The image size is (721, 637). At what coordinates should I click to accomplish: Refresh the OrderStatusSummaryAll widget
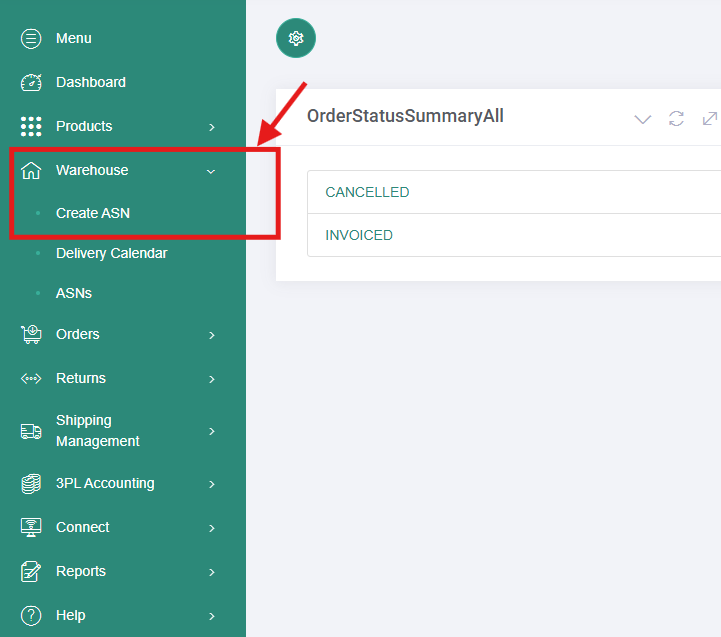click(x=676, y=118)
